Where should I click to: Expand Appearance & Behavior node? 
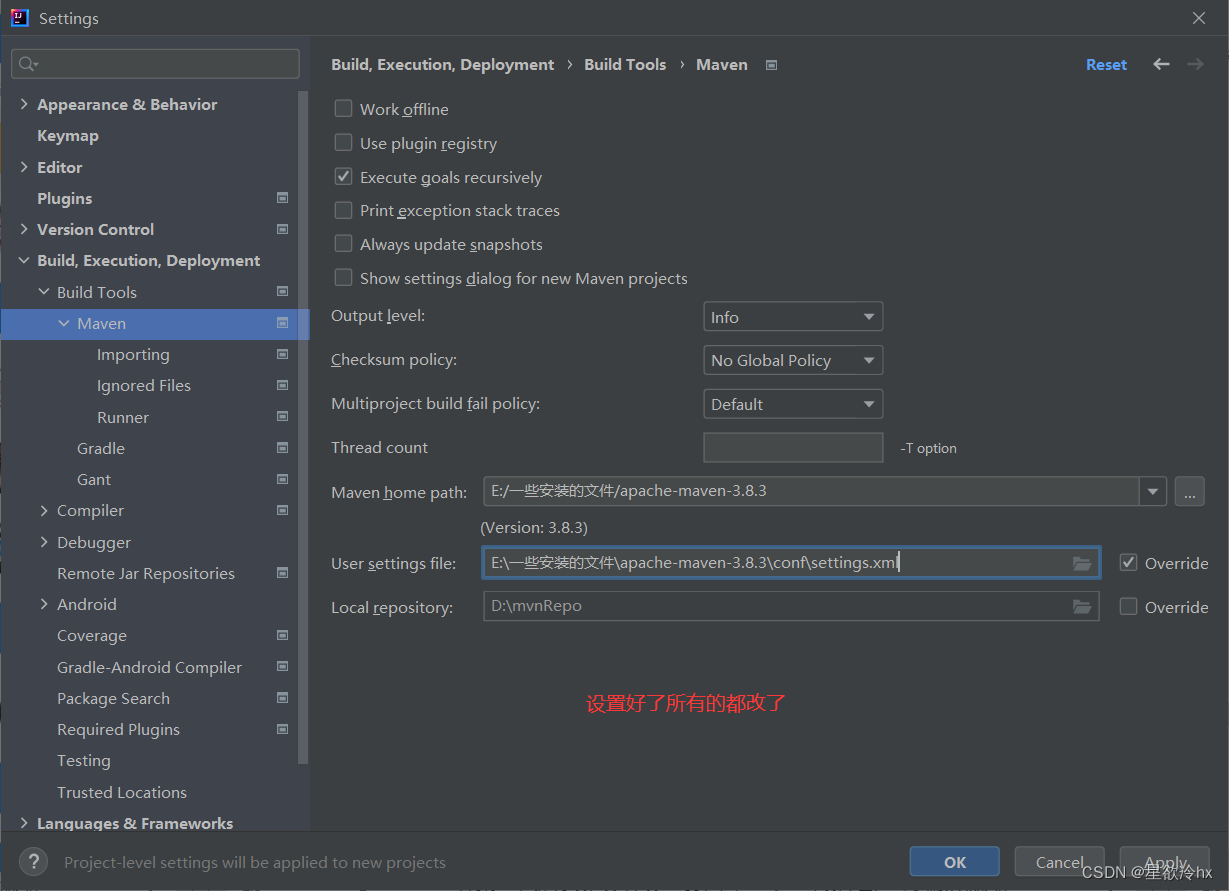coord(24,104)
